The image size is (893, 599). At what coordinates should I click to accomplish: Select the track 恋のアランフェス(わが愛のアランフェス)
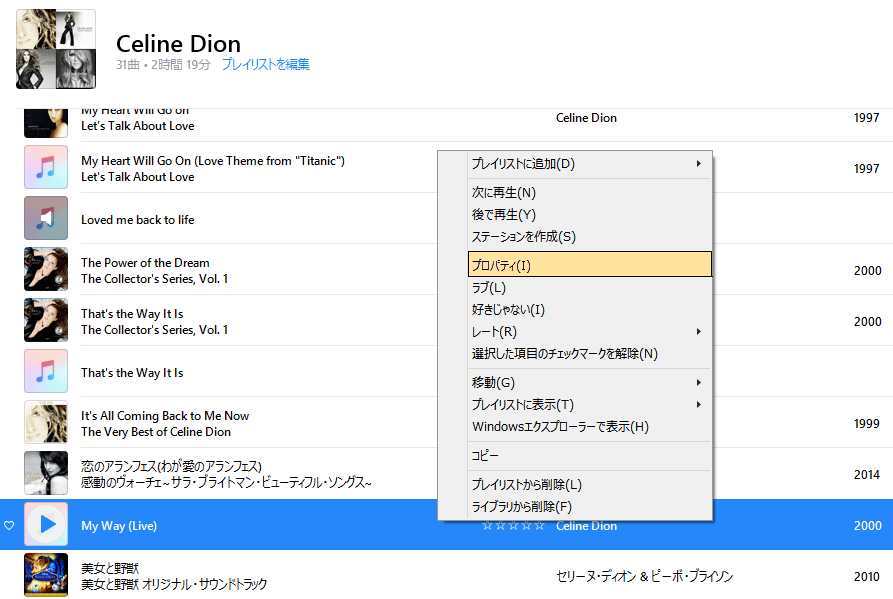(x=171, y=466)
